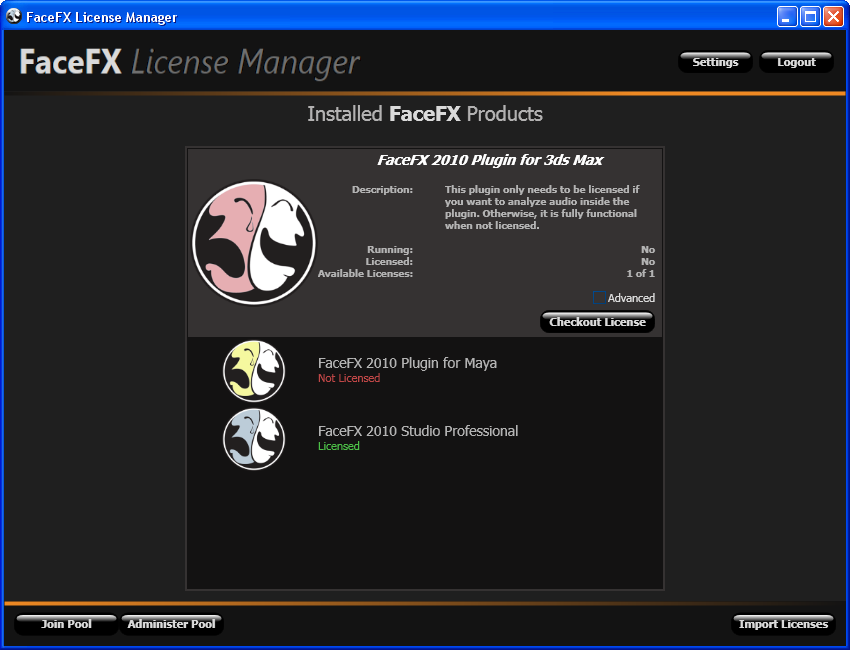Viewport: 850px width, 650px height.
Task: Select the Studio Professional mask icon
Action: coord(254,439)
